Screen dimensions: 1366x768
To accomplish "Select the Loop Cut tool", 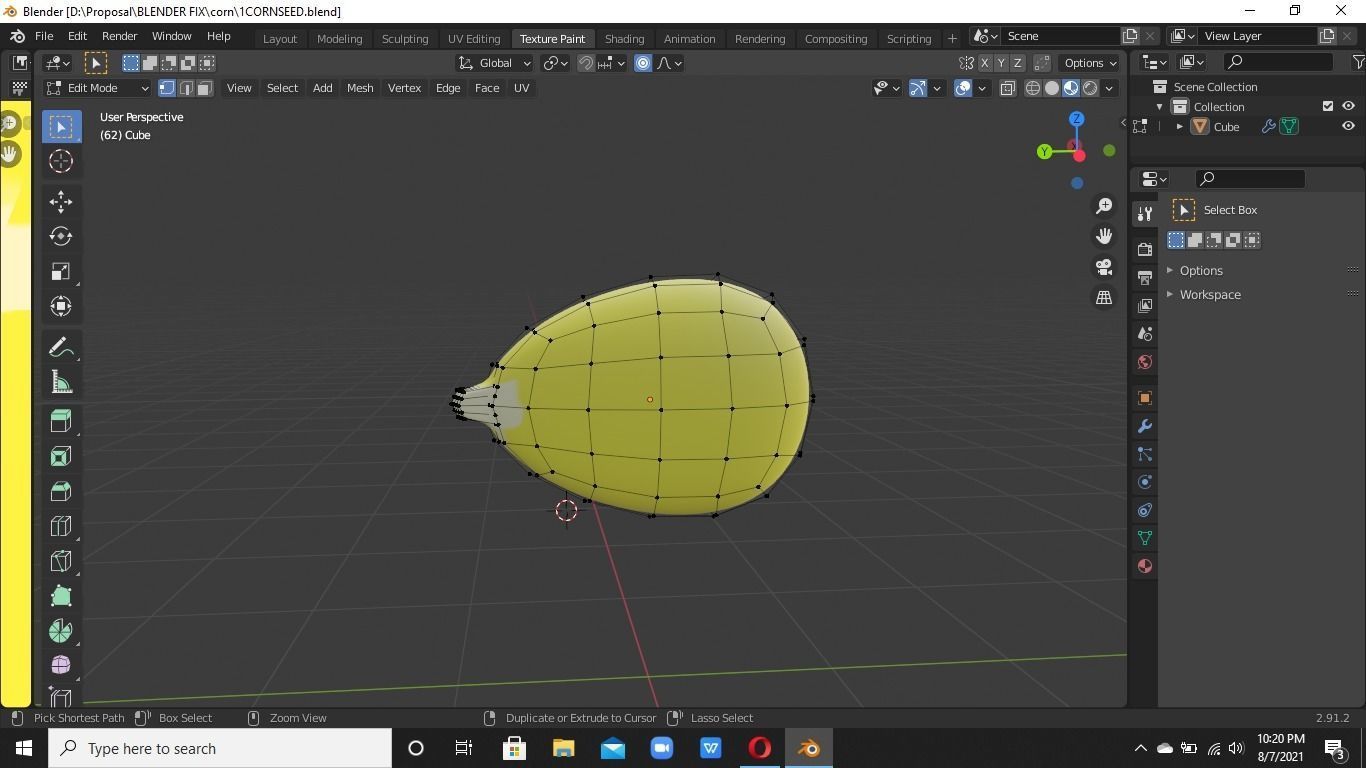I will coord(61,527).
